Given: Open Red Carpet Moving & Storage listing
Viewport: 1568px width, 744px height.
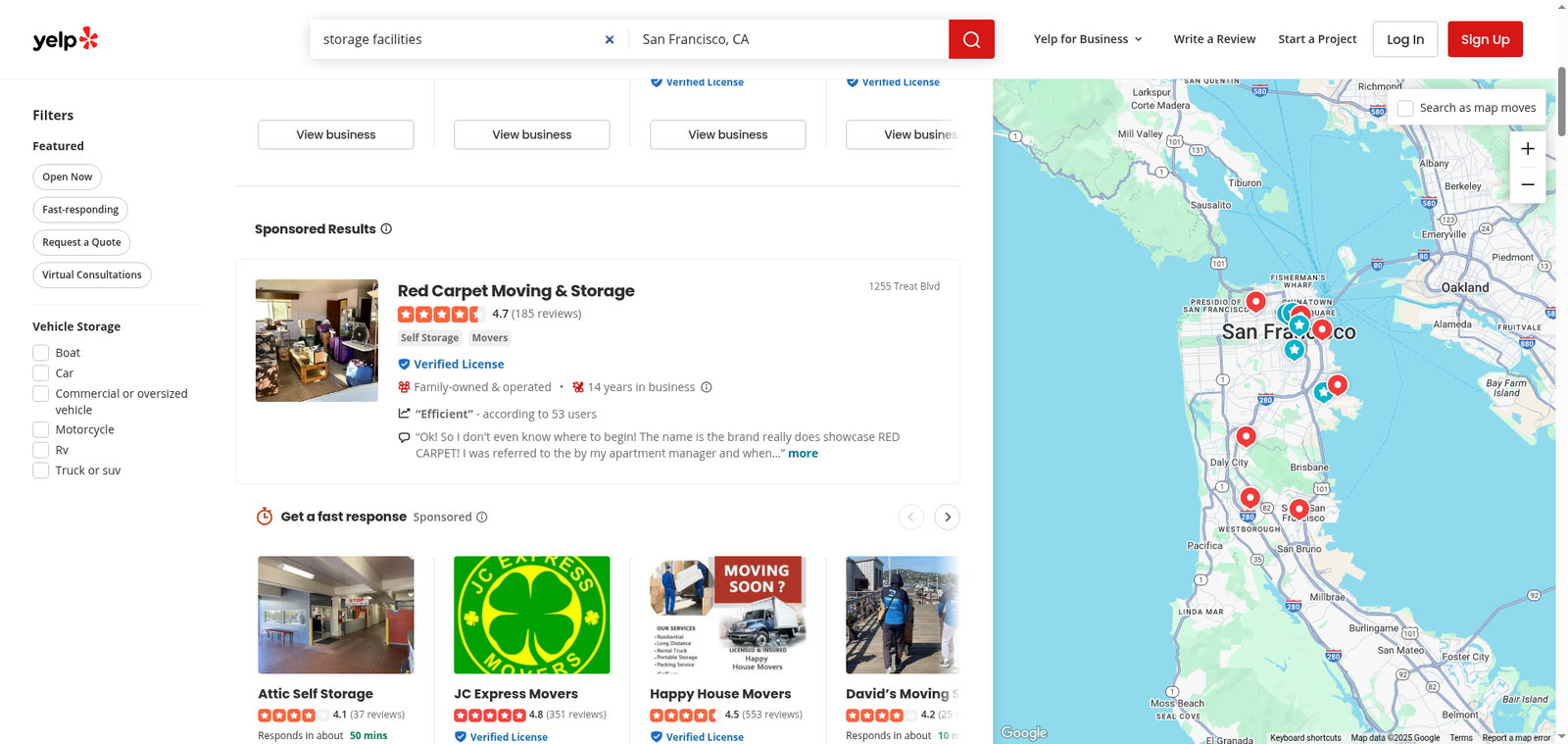Looking at the screenshot, I should point(516,291).
